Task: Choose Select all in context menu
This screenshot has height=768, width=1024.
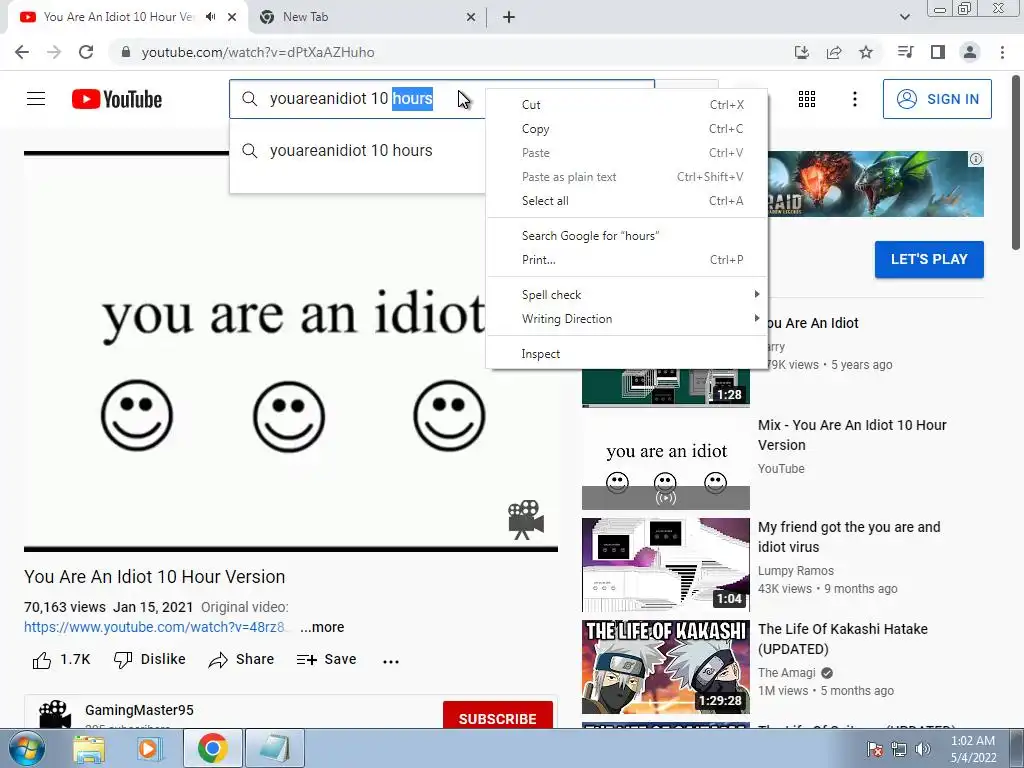Action: coord(627,200)
